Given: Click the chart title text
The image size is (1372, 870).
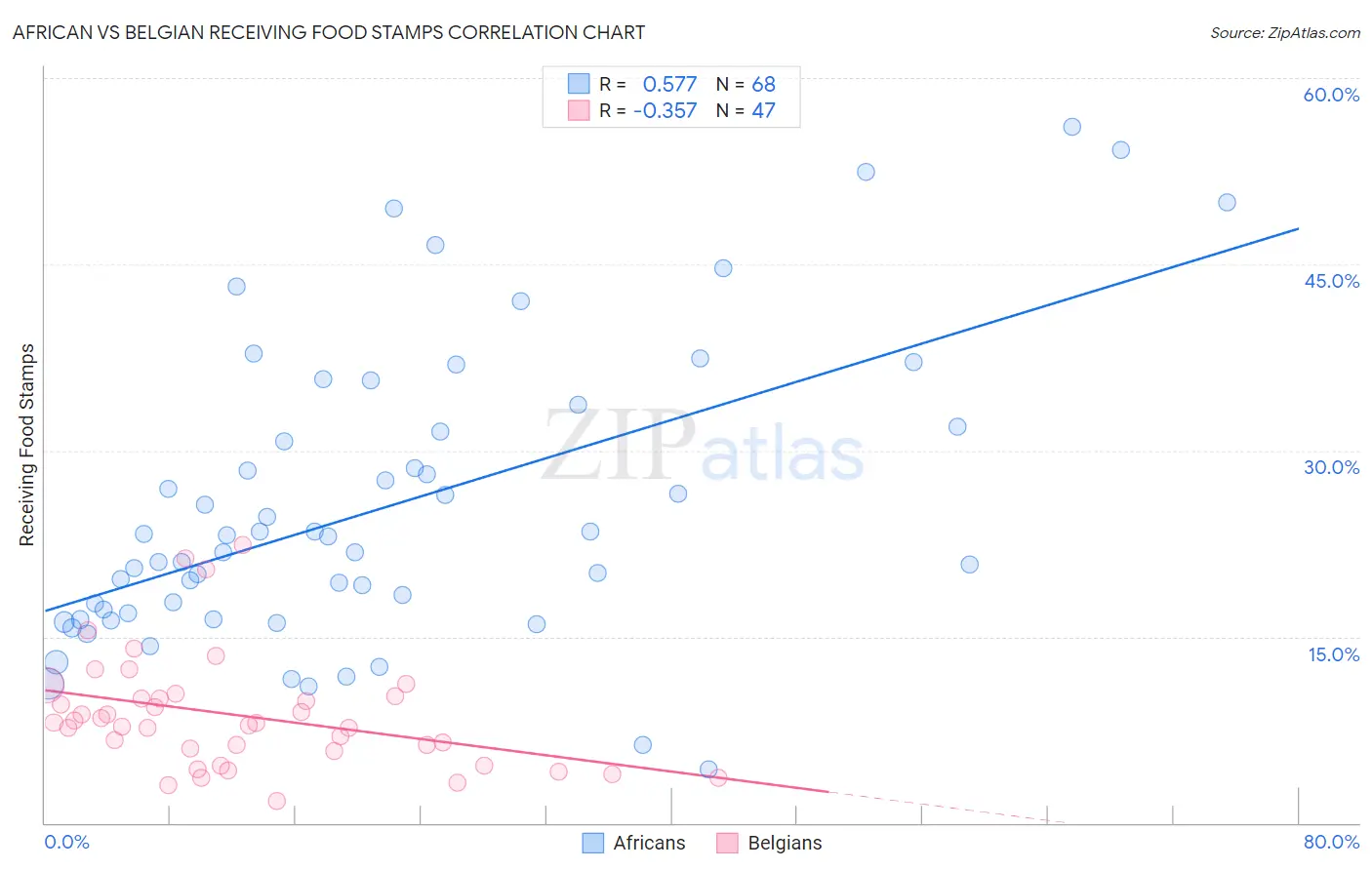Looking at the screenshot, I should click(329, 32).
